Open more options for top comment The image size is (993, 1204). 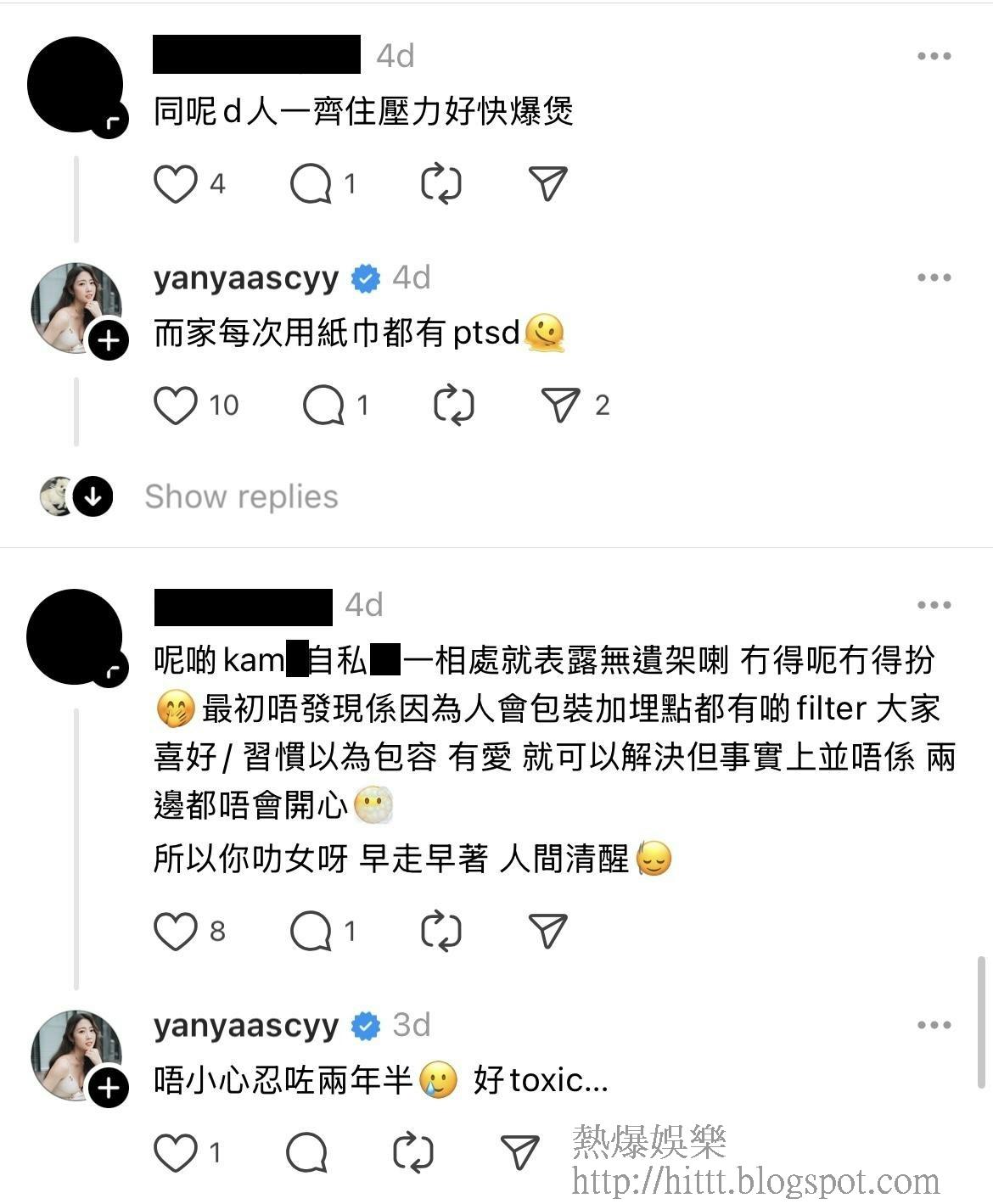[x=934, y=56]
